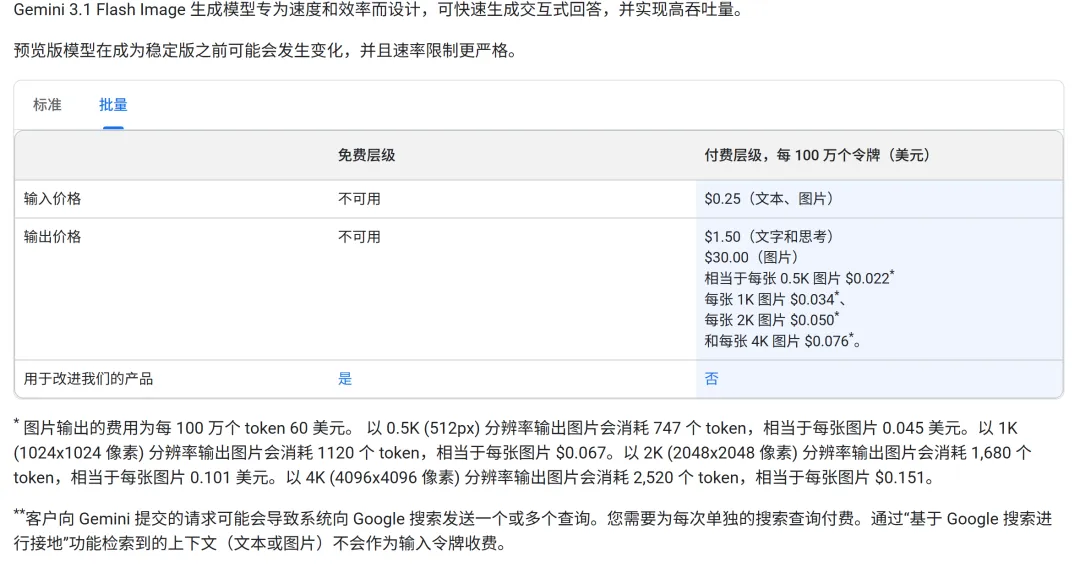Image resolution: width=1080 pixels, height=573 pixels.
Task: Open the 否 link in paid tier column
Action: (x=712, y=379)
